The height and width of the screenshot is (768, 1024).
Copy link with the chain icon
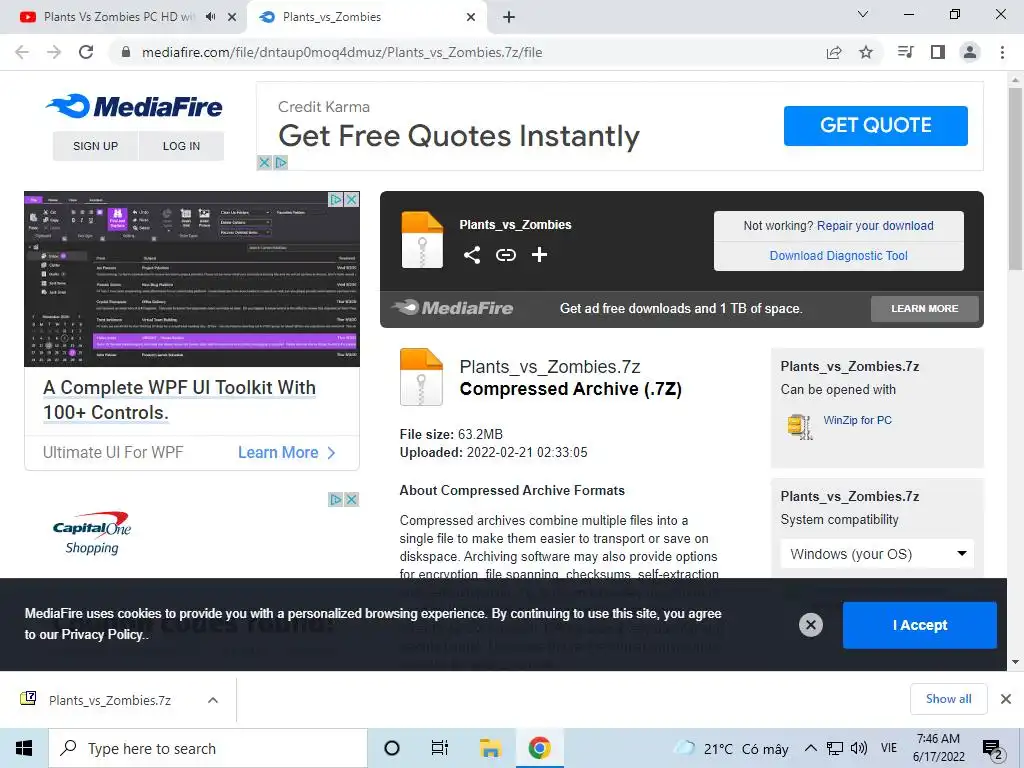[505, 255]
